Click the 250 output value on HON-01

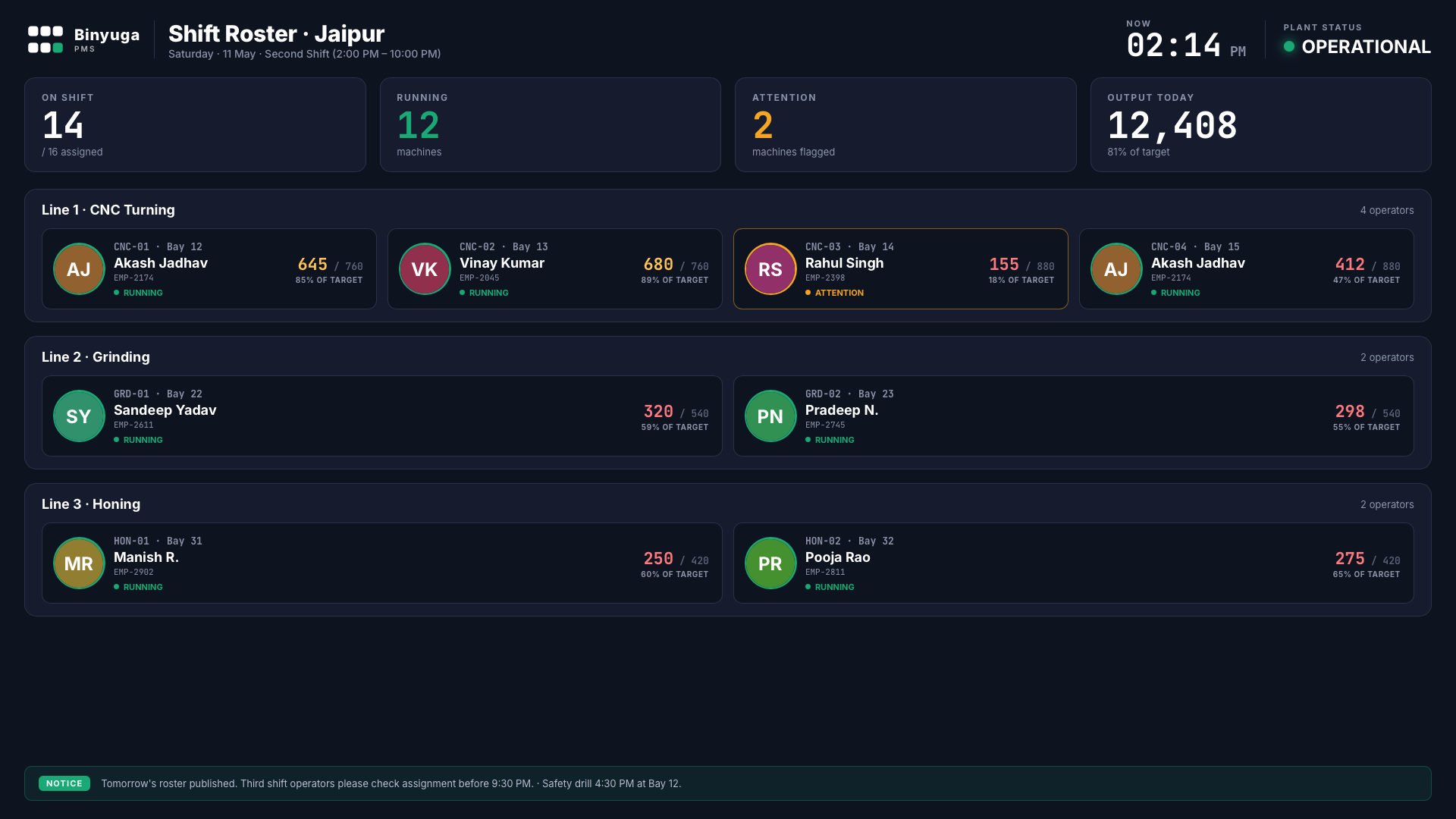(x=658, y=558)
